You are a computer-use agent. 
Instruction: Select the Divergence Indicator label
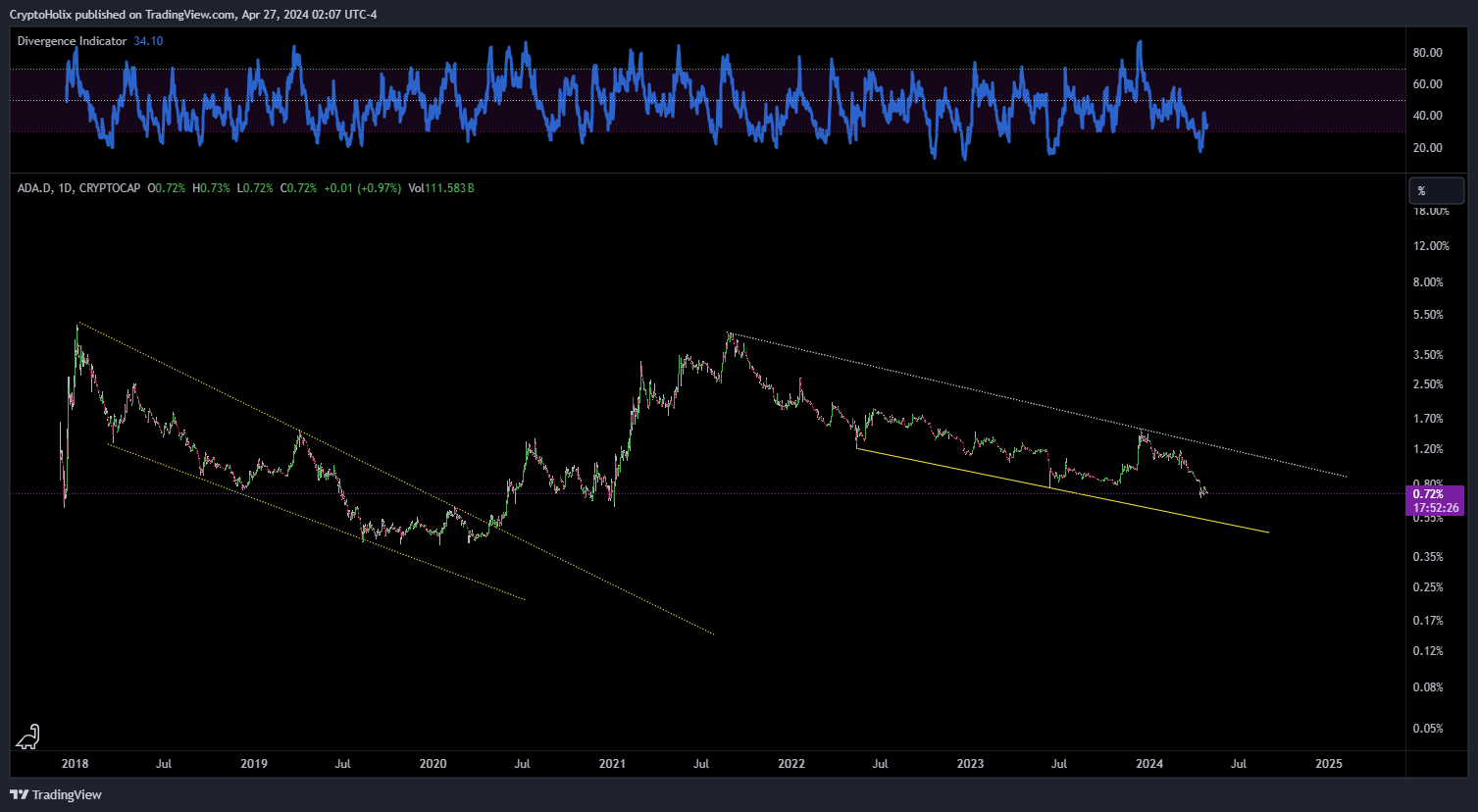72,41
